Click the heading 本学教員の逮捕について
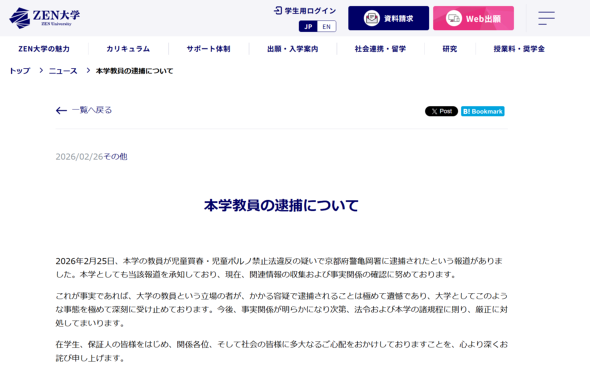590x375 pixels. (x=281, y=205)
